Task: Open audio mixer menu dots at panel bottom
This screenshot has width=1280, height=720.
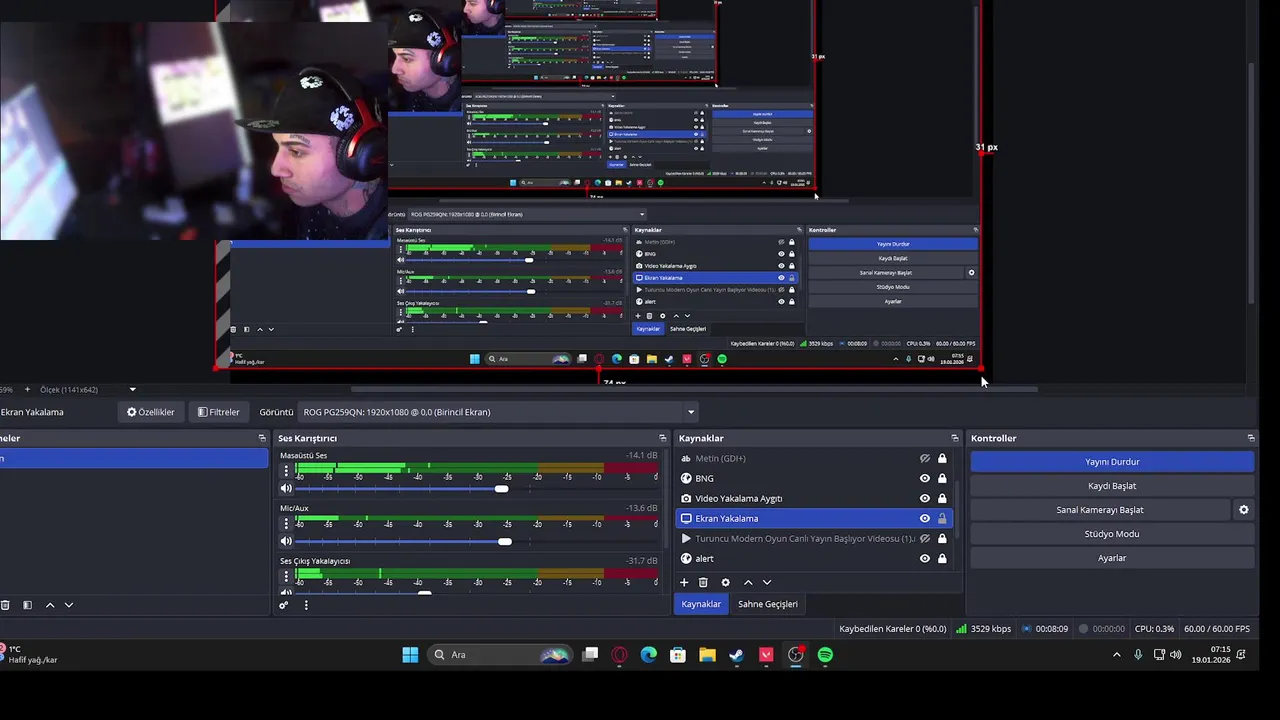Action: click(x=306, y=605)
